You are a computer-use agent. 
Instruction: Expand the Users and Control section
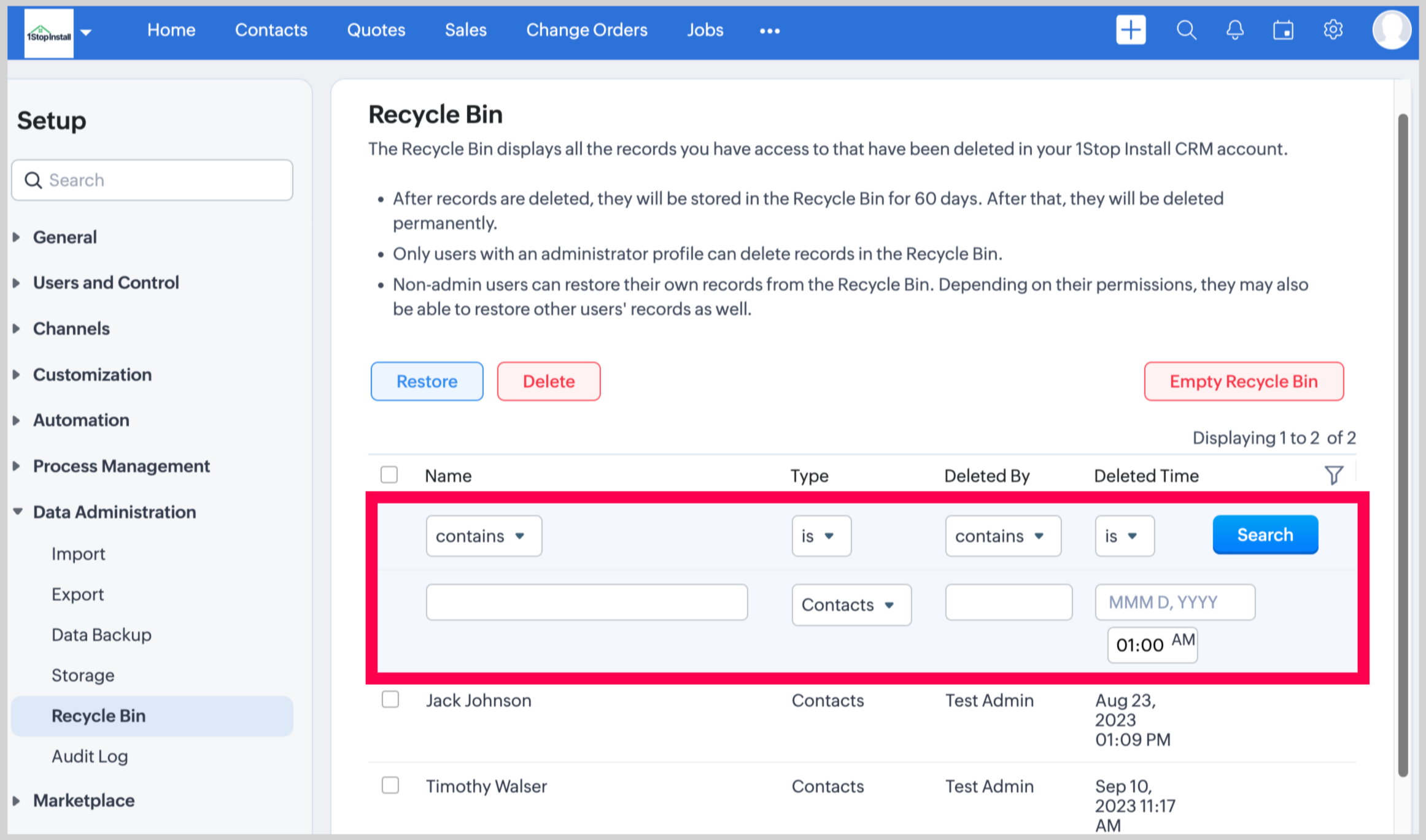(106, 283)
